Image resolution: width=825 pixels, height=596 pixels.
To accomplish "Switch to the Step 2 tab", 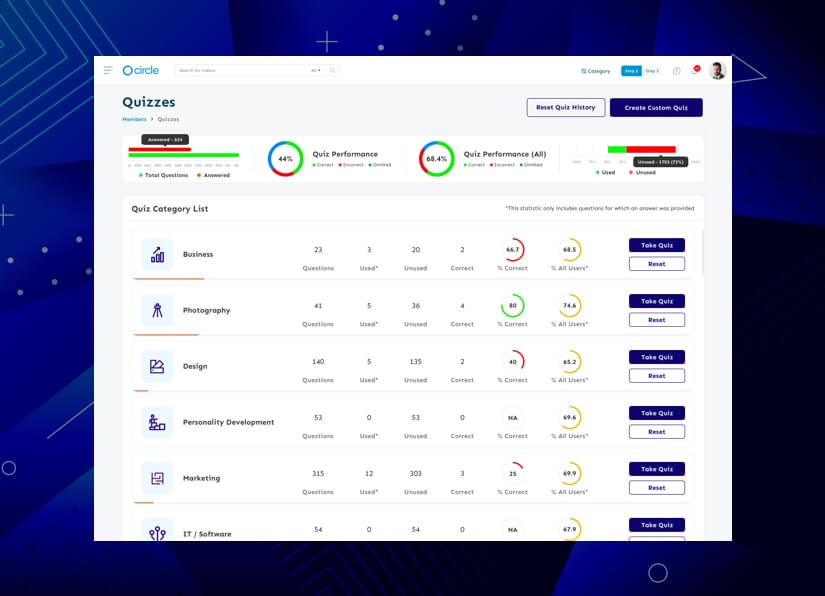I will pyautogui.click(x=652, y=71).
